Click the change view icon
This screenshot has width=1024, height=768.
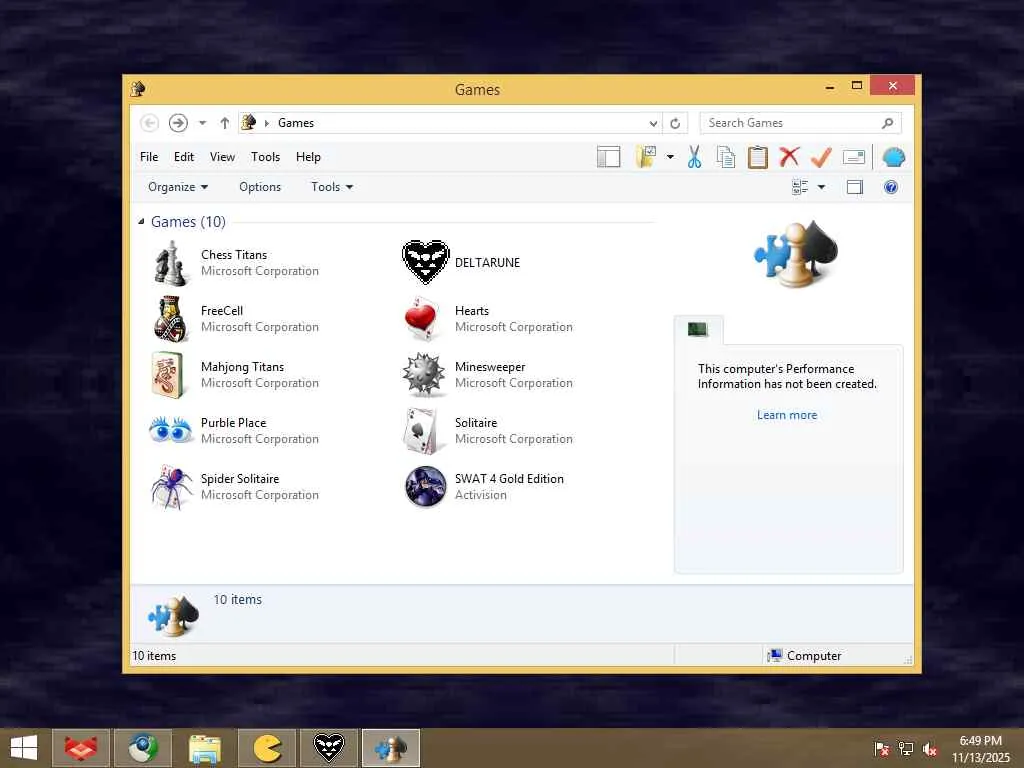tap(800, 187)
